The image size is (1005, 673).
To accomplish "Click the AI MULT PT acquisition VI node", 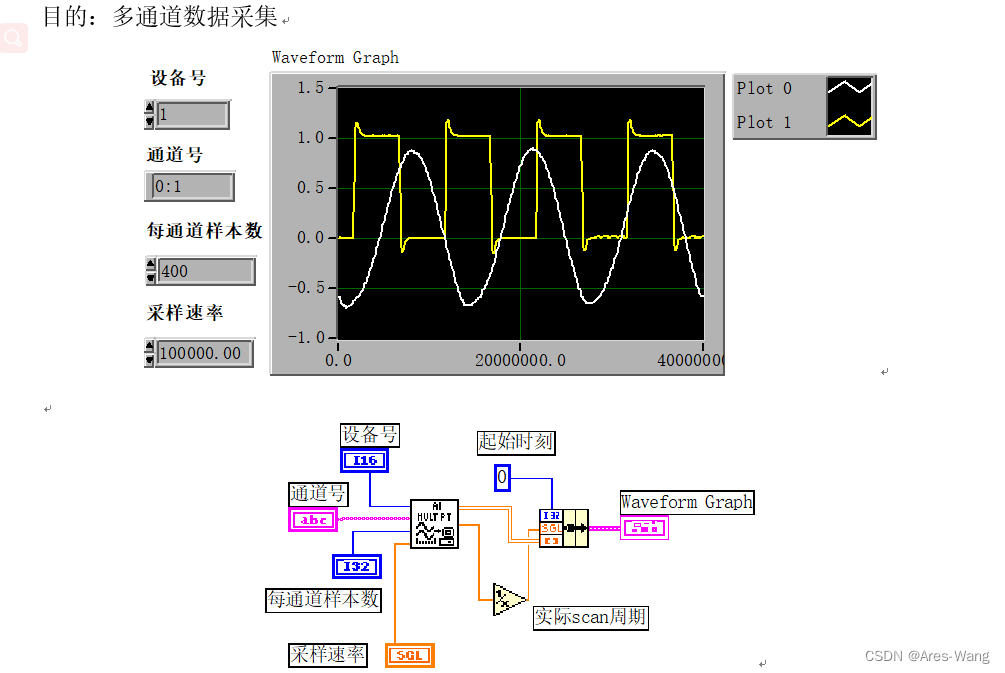I will tap(434, 524).
